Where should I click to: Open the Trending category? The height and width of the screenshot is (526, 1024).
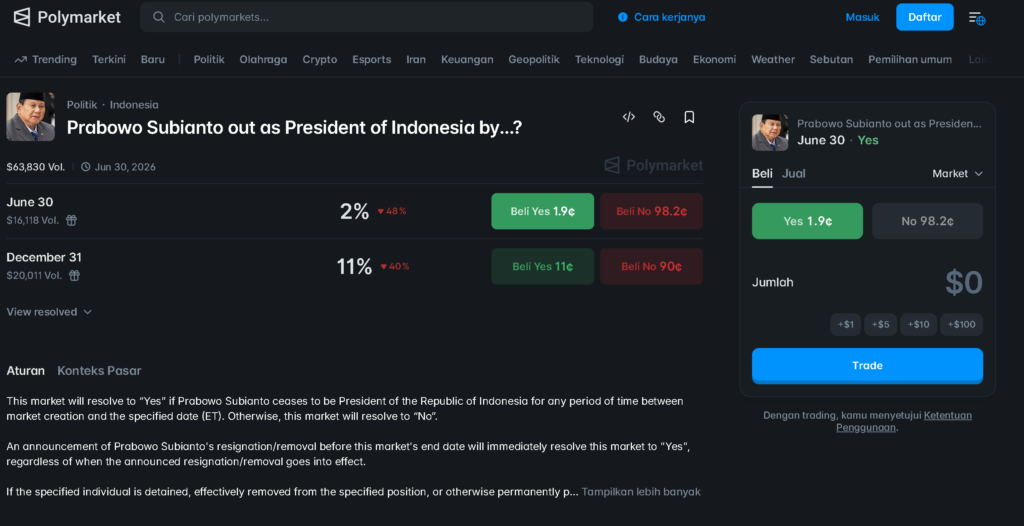pos(54,59)
